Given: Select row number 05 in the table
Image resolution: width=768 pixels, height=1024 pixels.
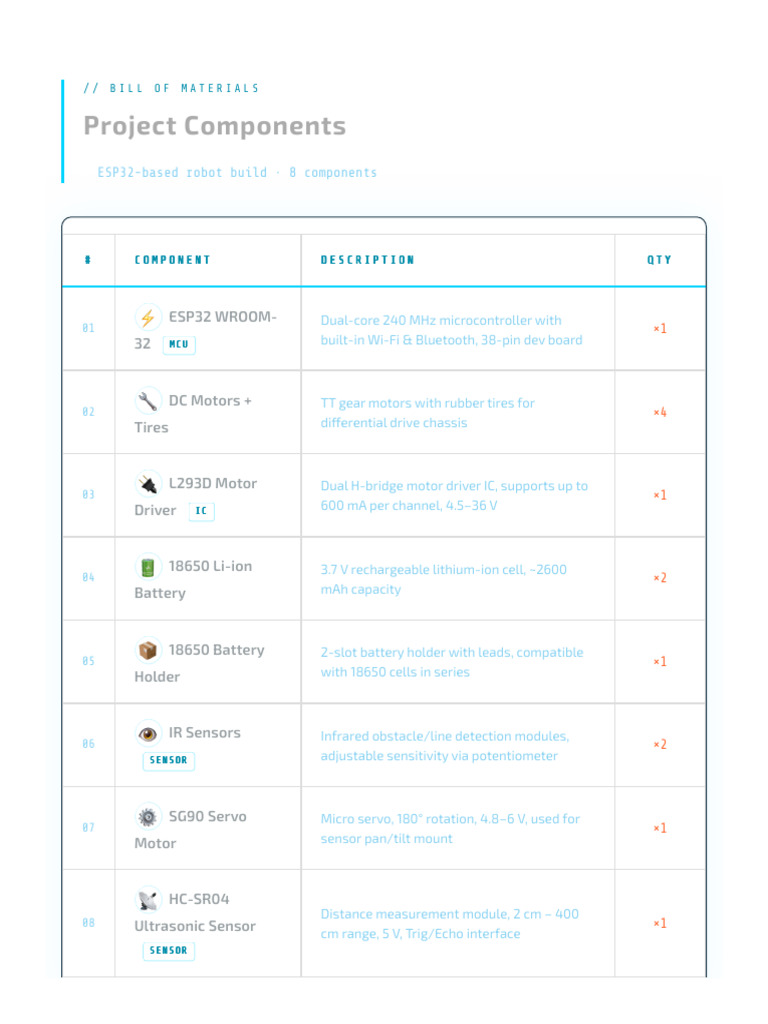Looking at the screenshot, I should click(x=88, y=661).
